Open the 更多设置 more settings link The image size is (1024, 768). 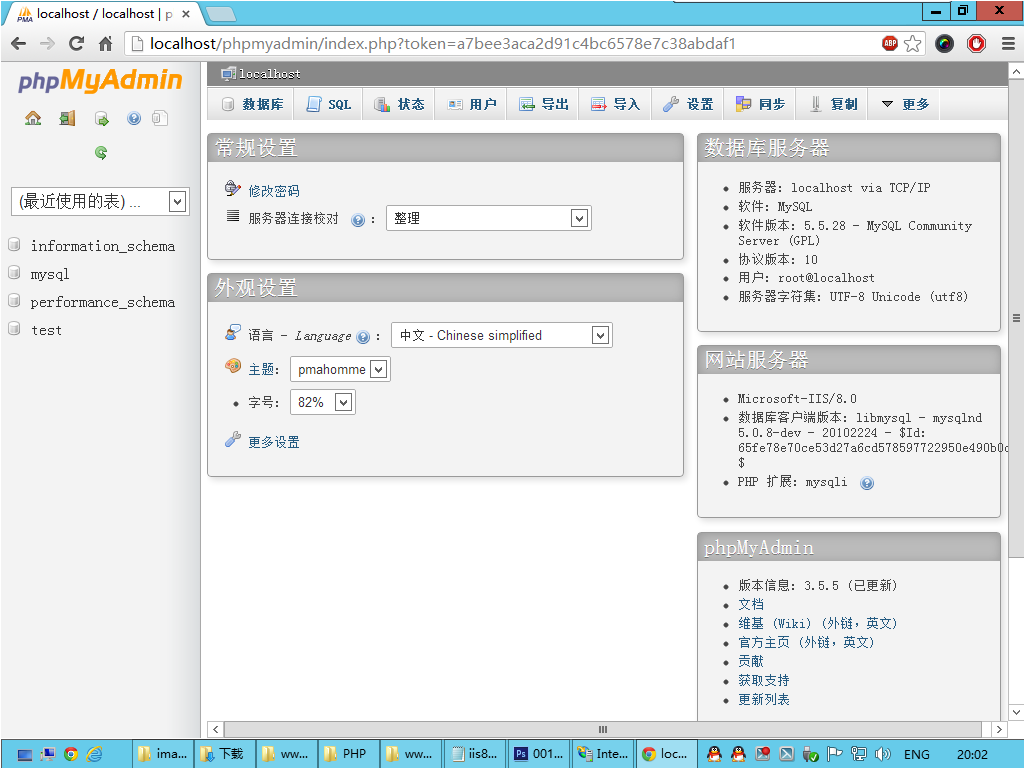(x=274, y=442)
